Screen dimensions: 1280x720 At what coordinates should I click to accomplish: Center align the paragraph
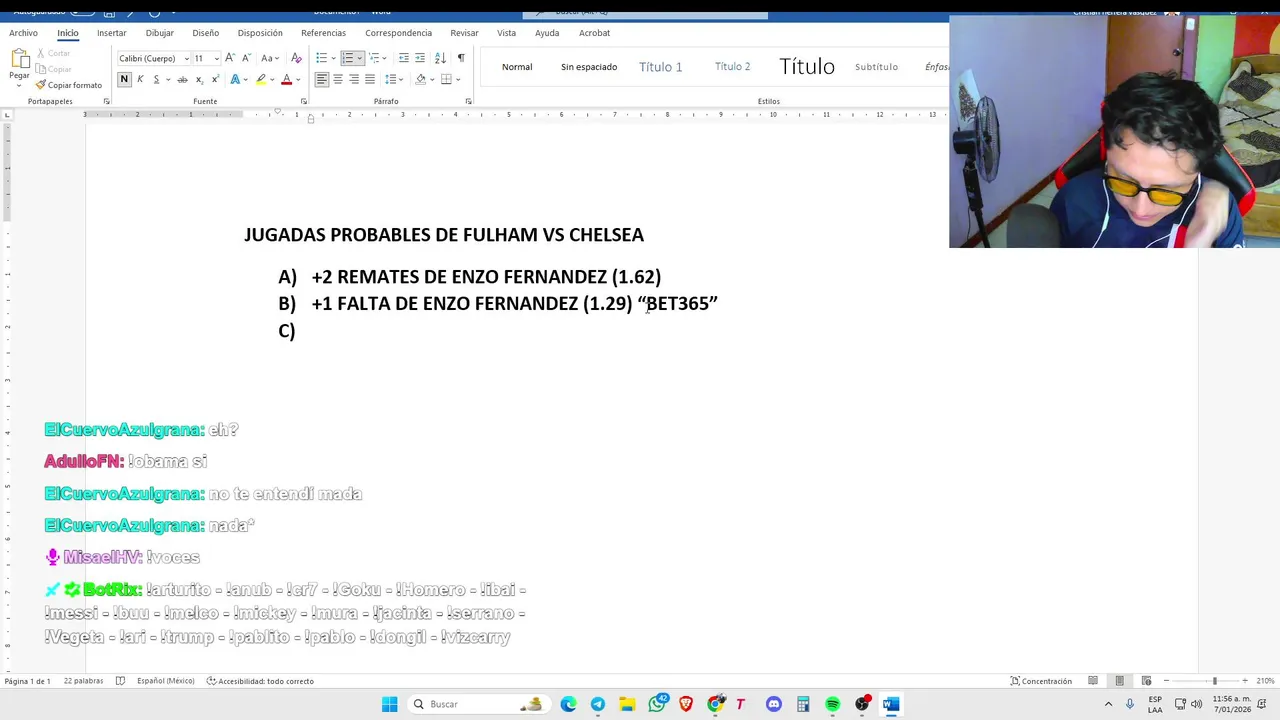pyautogui.click(x=338, y=79)
